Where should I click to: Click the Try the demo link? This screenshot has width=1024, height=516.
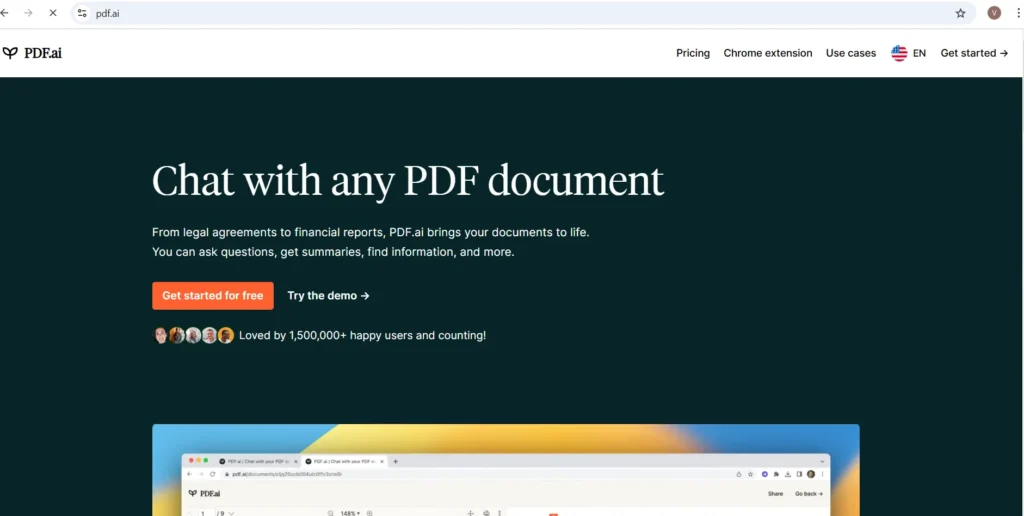click(x=328, y=296)
